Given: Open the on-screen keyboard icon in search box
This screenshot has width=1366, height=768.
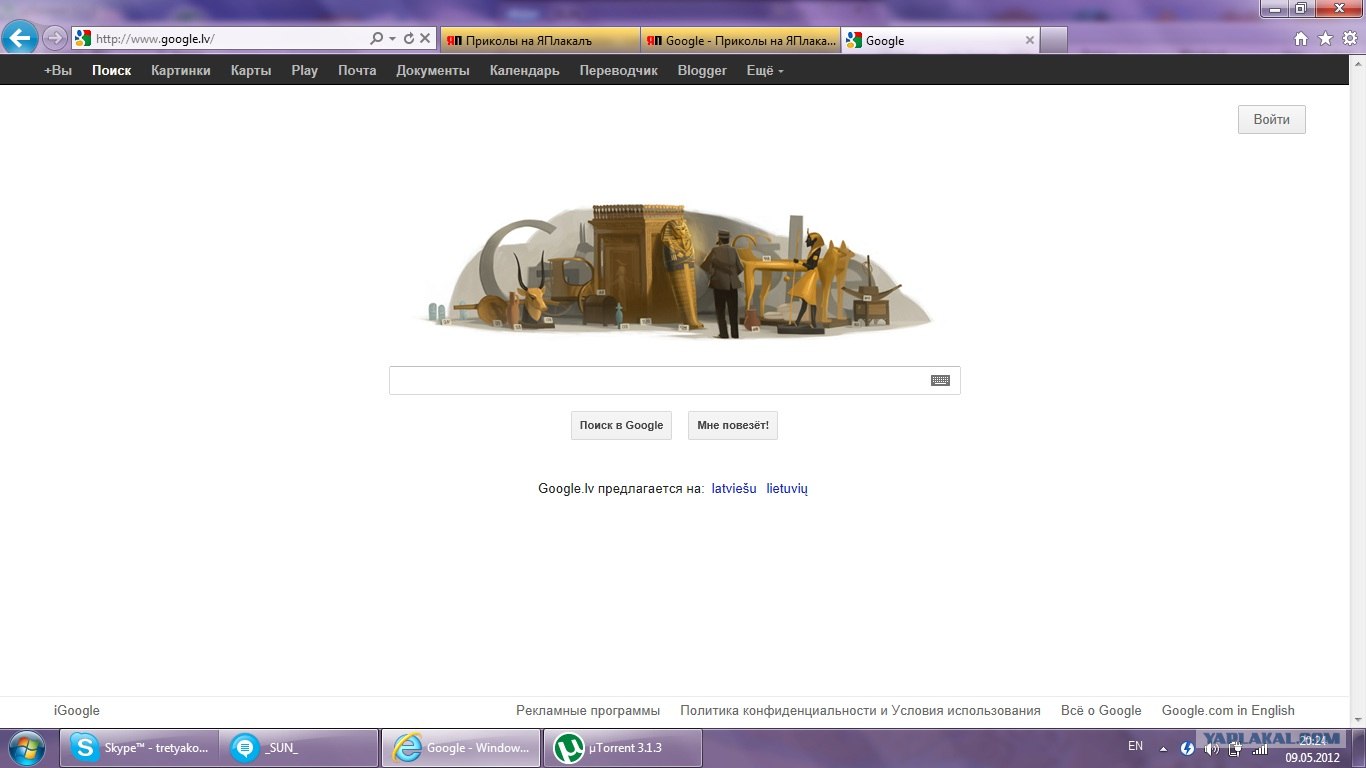Looking at the screenshot, I should click(940, 381).
